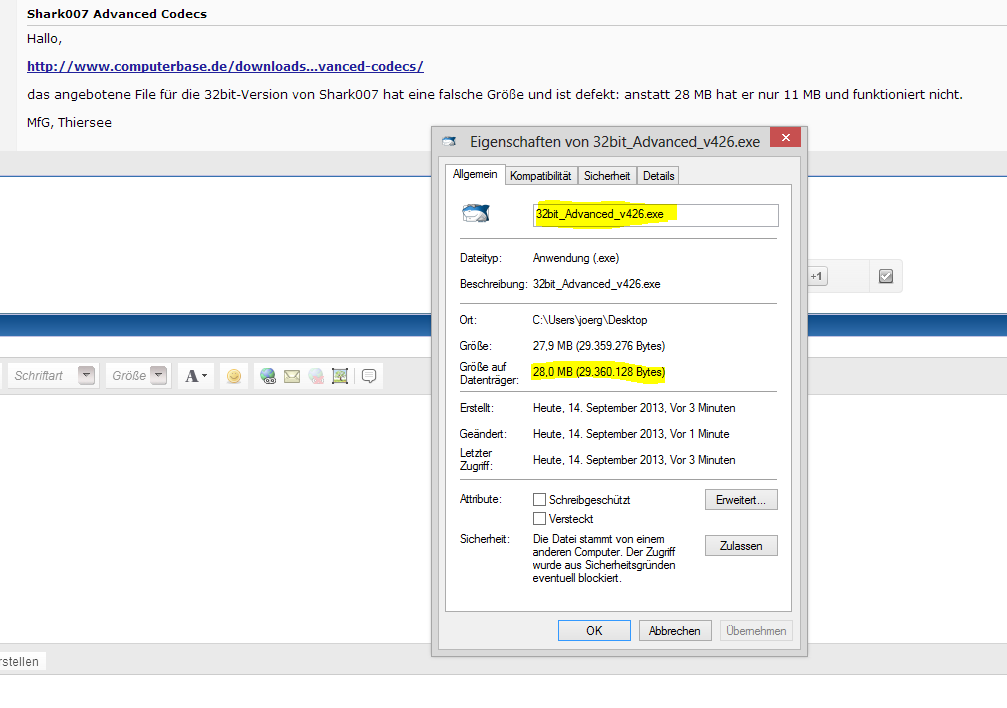This screenshot has width=1007, height=708.
Task: Click the Geändert date value
Action: click(631, 434)
